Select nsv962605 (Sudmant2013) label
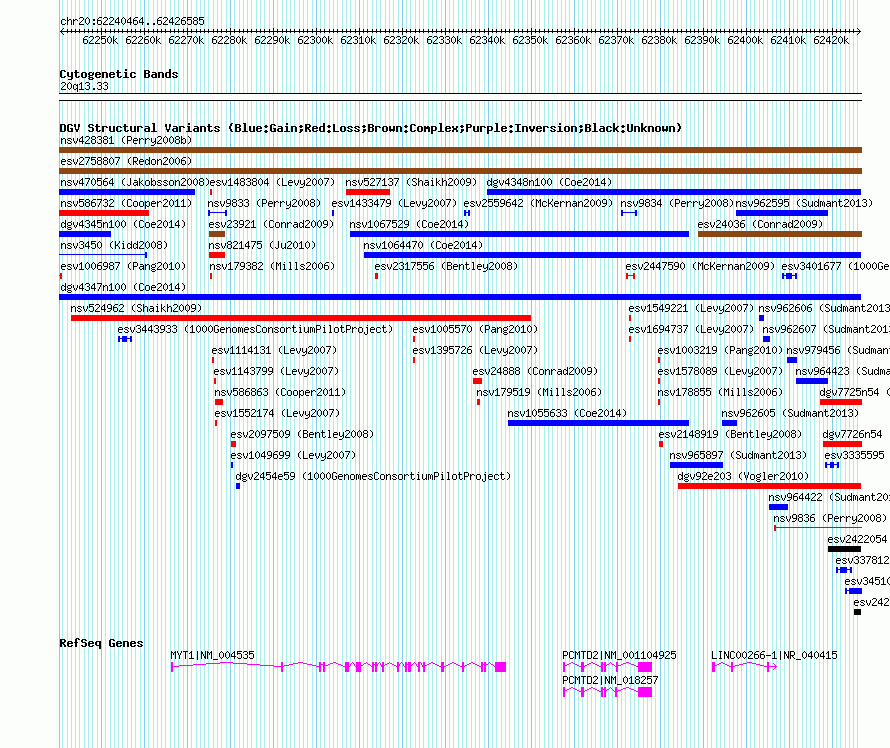890x748 pixels. tap(790, 413)
